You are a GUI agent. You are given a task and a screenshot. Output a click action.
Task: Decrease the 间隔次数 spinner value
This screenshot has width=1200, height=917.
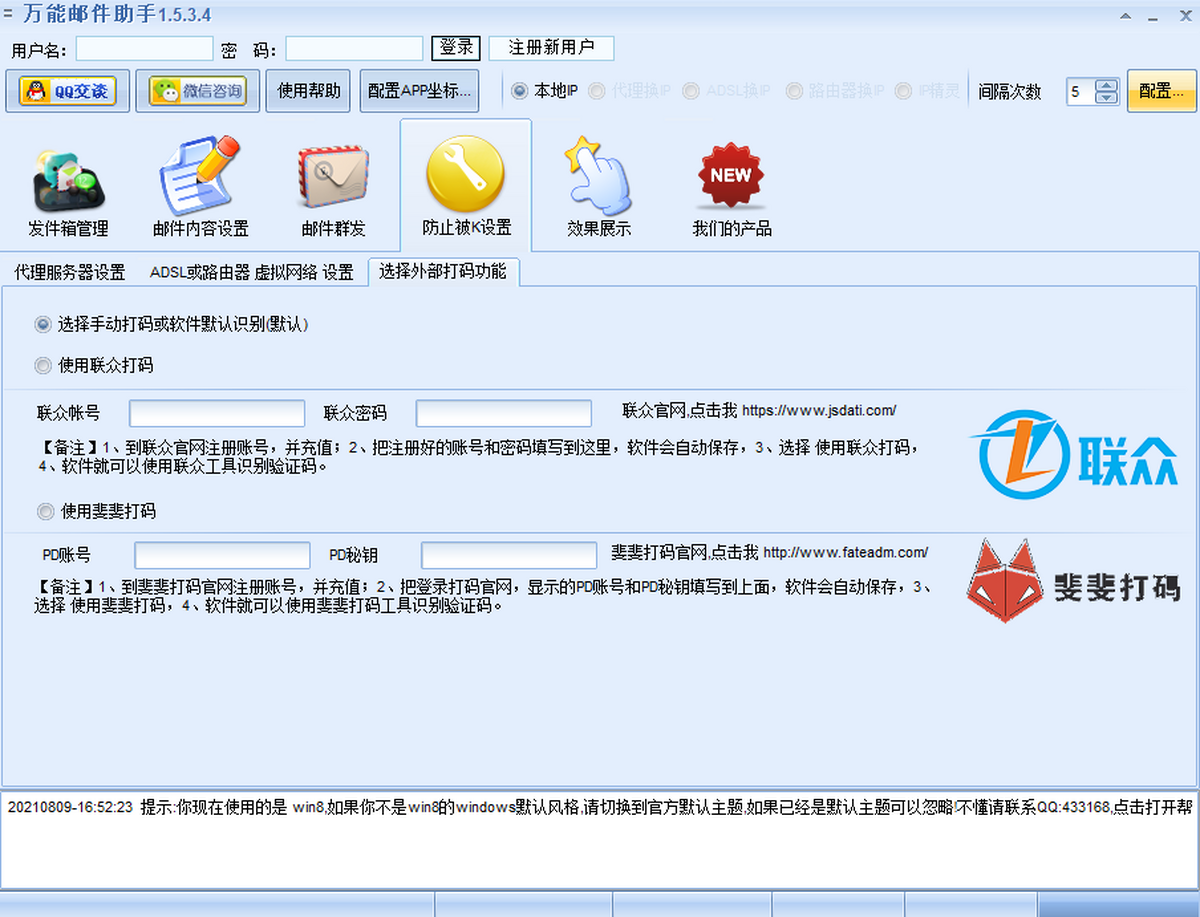(x=1106, y=97)
